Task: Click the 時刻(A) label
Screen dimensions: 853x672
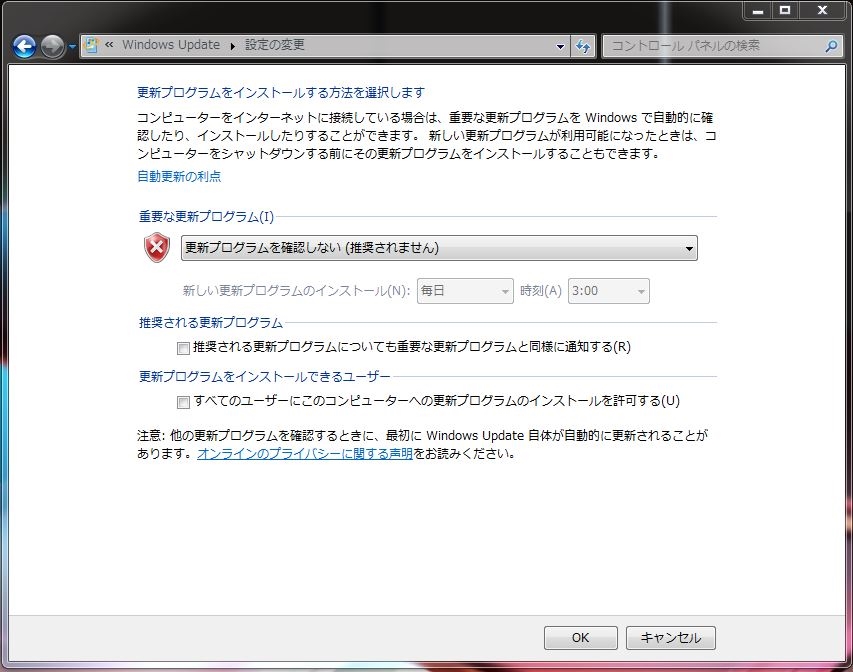Action: click(541, 291)
